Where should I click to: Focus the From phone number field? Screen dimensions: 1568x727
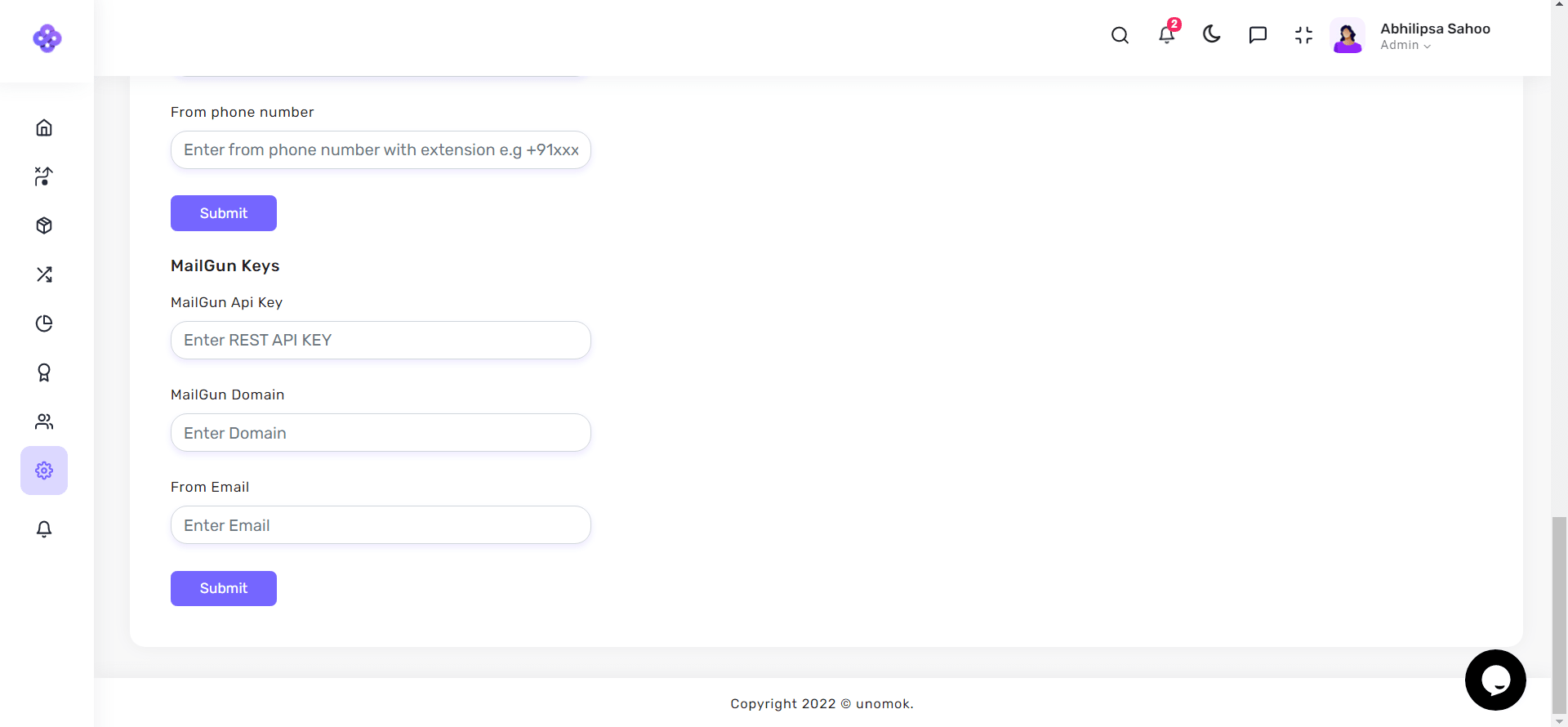coord(381,150)
